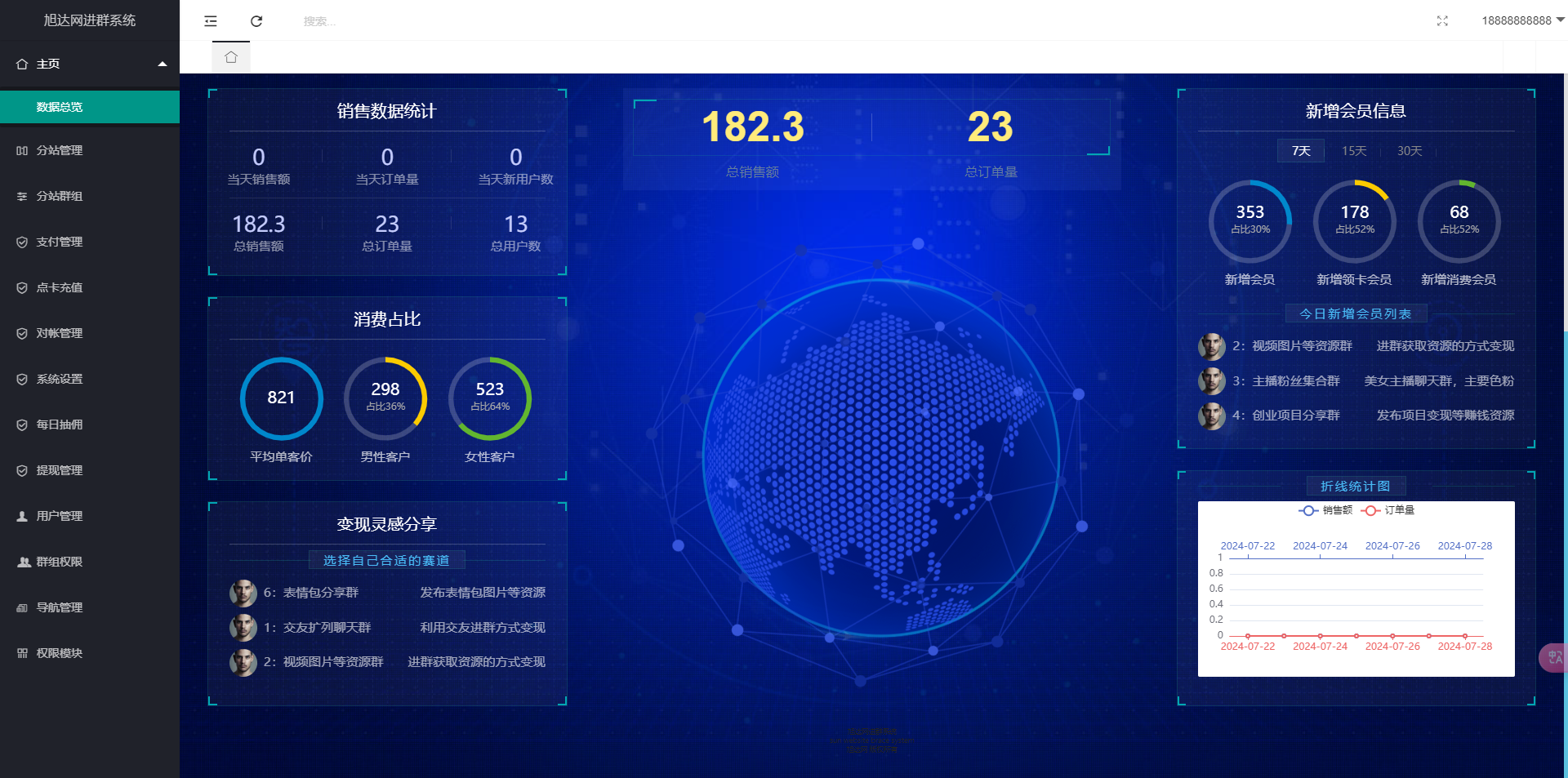1568x778 pixels.
Task: Click the fullscreen toggle icon
Action: pos(1442,21)
